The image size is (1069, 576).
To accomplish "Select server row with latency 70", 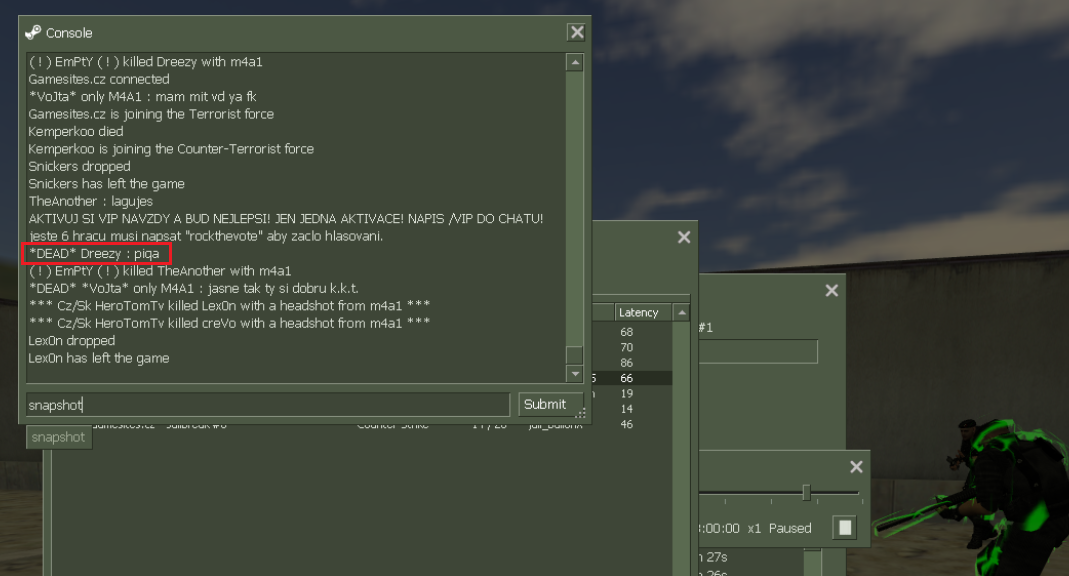I will [x=632, y=347].
